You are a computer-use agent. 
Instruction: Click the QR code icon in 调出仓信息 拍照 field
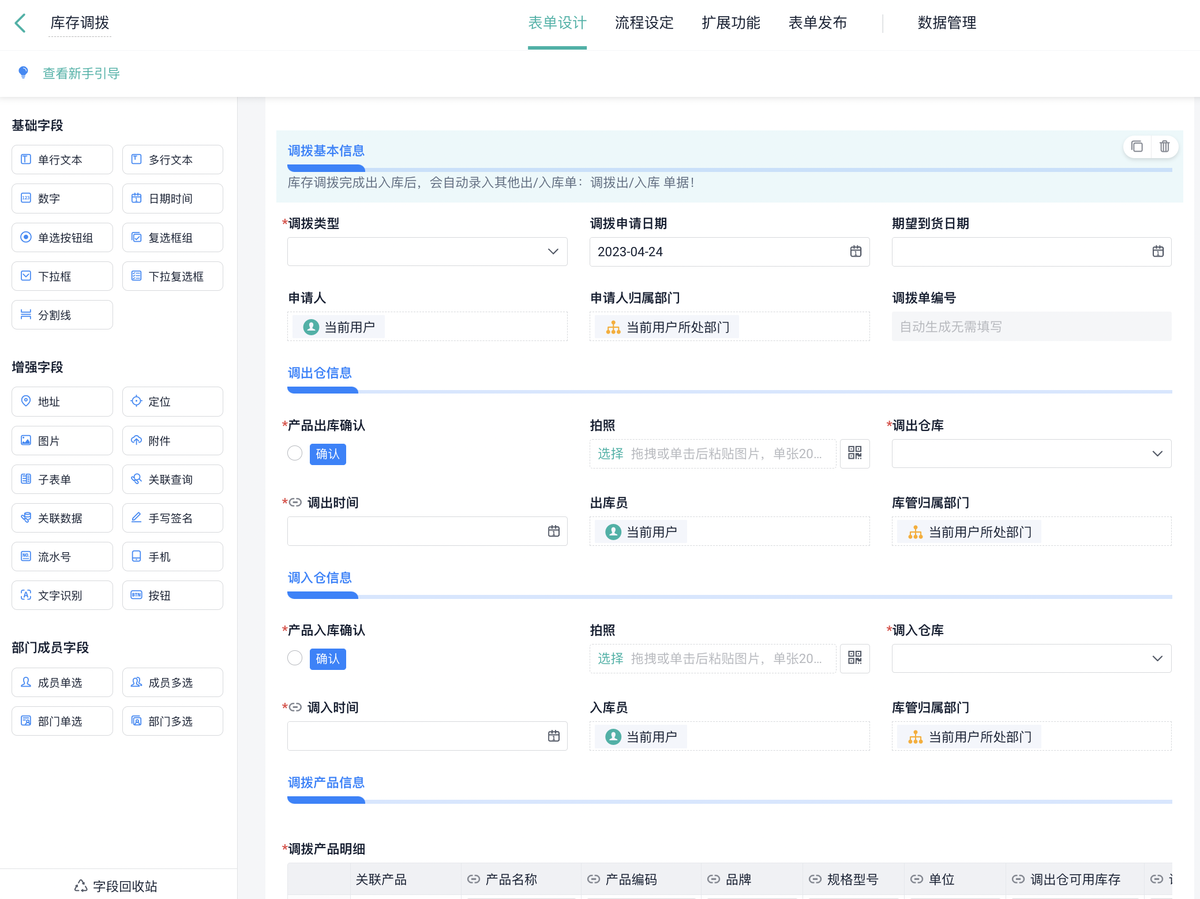pos(854,453)
